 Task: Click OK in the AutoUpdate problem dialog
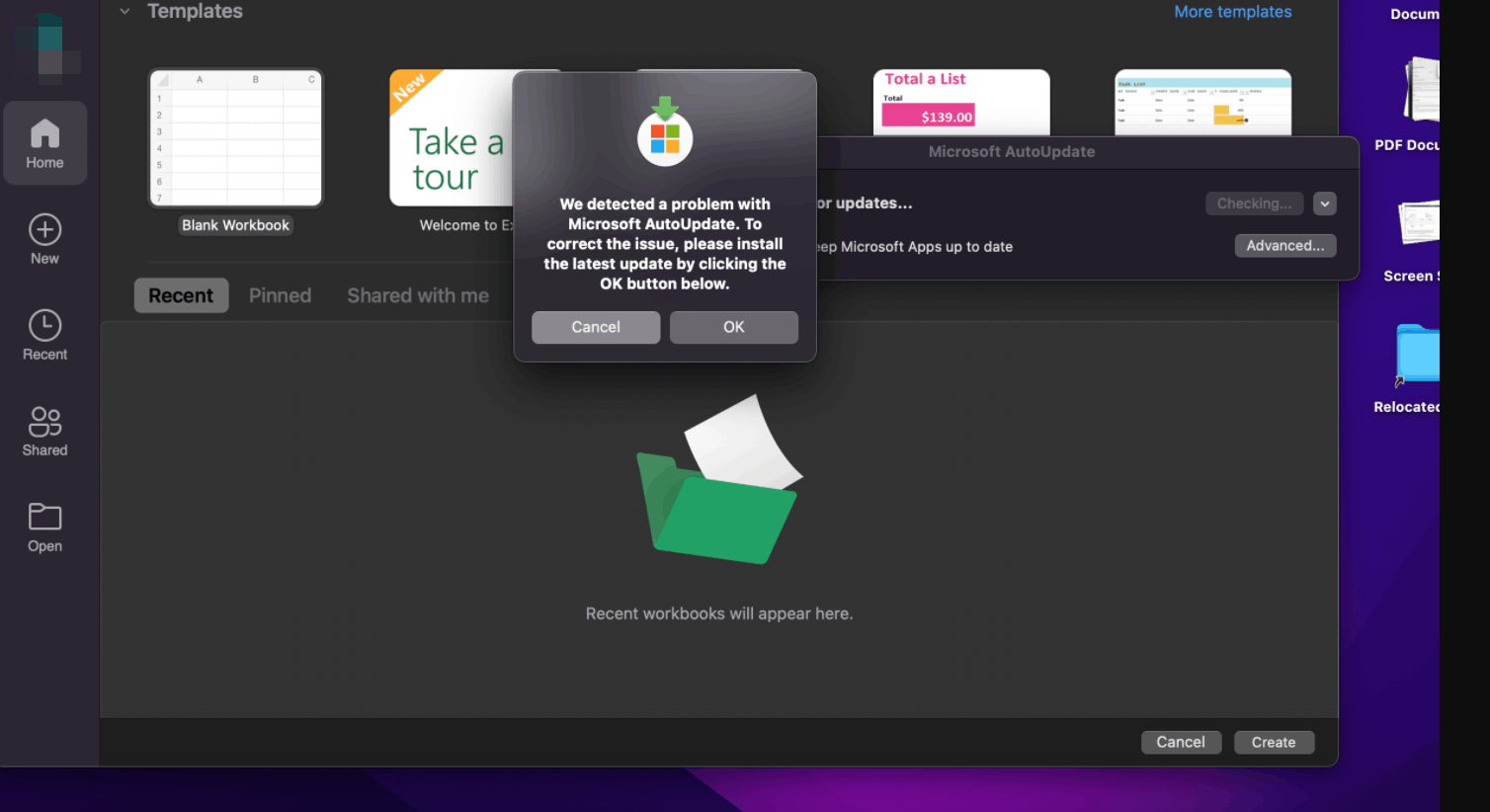(733, 327)
